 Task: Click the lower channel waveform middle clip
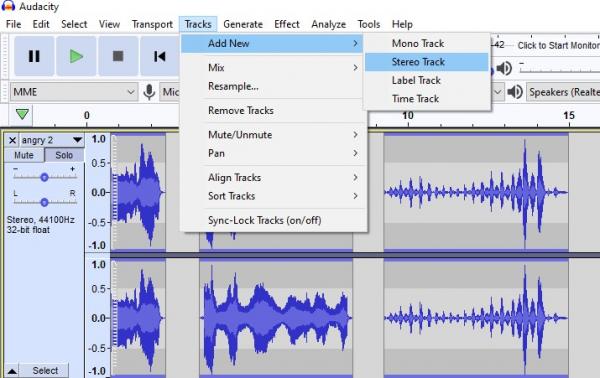click(x=276, y=318)
